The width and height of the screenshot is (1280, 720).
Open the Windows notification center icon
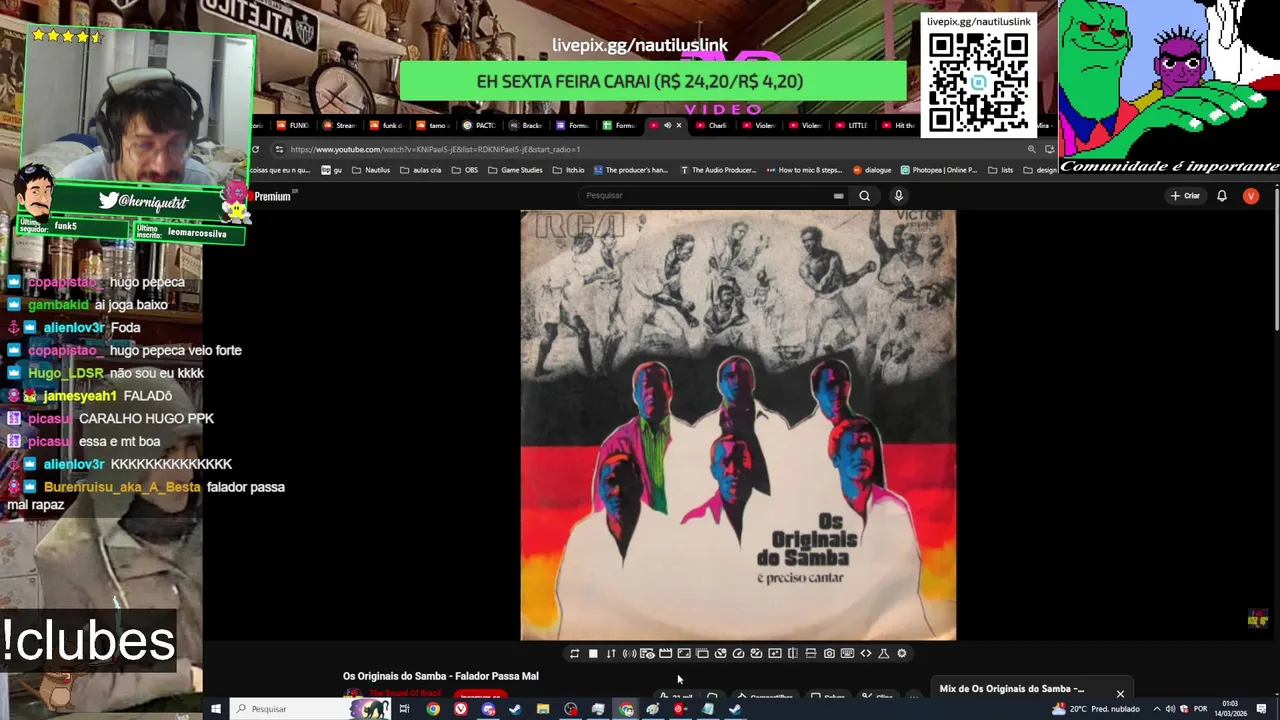tap(1262, 709)
